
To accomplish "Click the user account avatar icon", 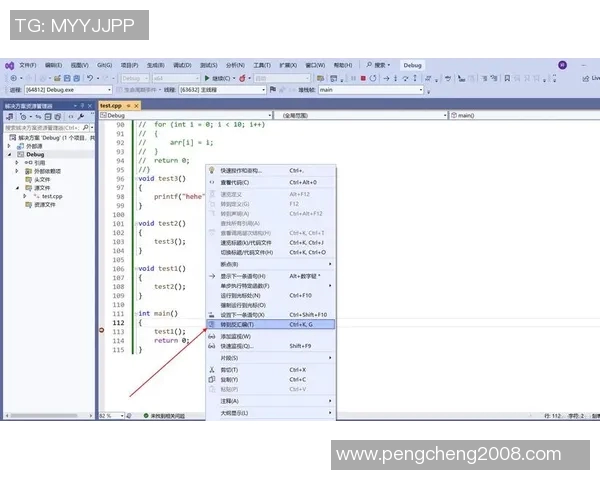I will coord(562,65).
